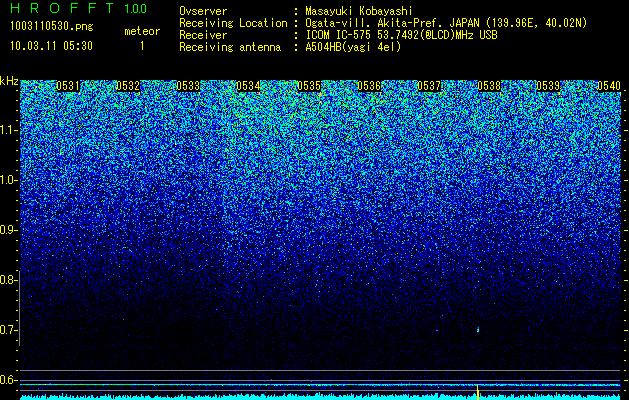Click the 0.8 kHz axis label
The image size is (629, 400).
(9, 280)
